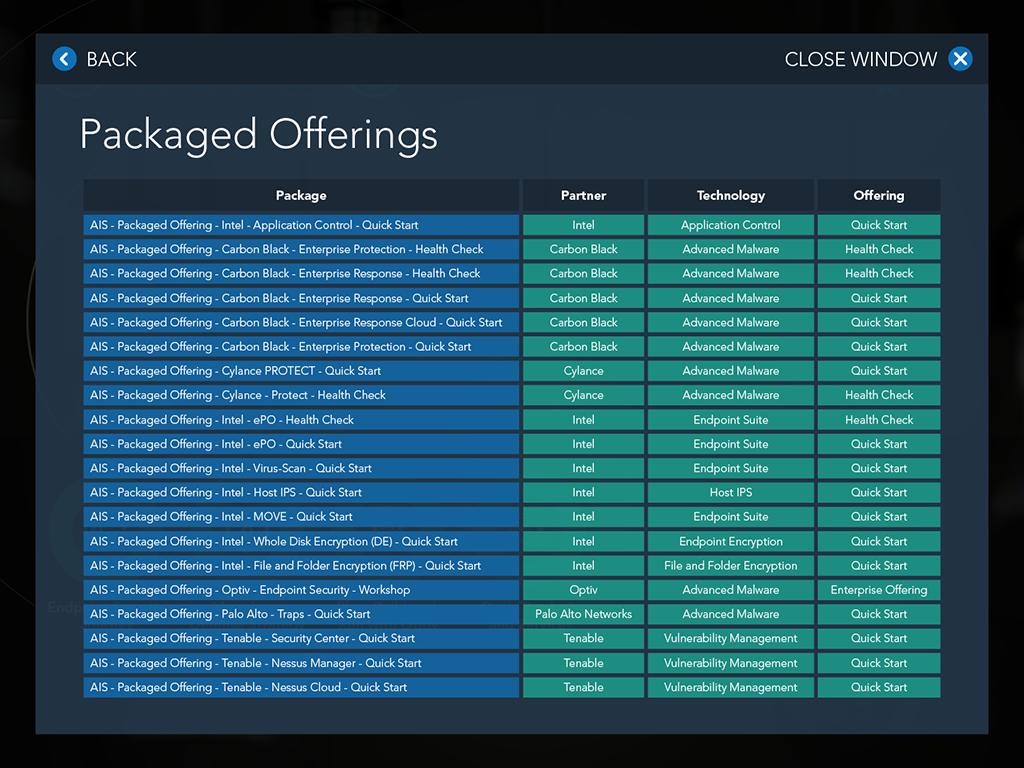Open Tenable Nessus Cloud Quick Start package
Screen dimensions: 1024x768
click(x=301, y=687)
